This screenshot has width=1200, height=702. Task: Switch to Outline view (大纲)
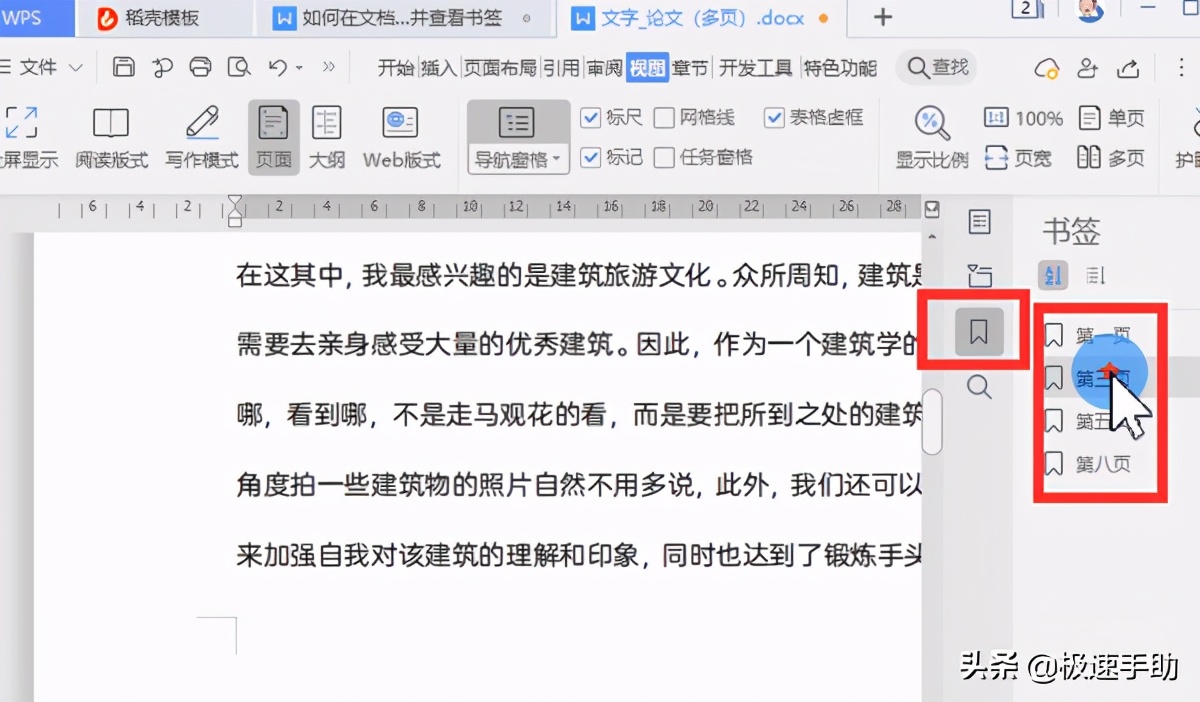click(326, 138)
